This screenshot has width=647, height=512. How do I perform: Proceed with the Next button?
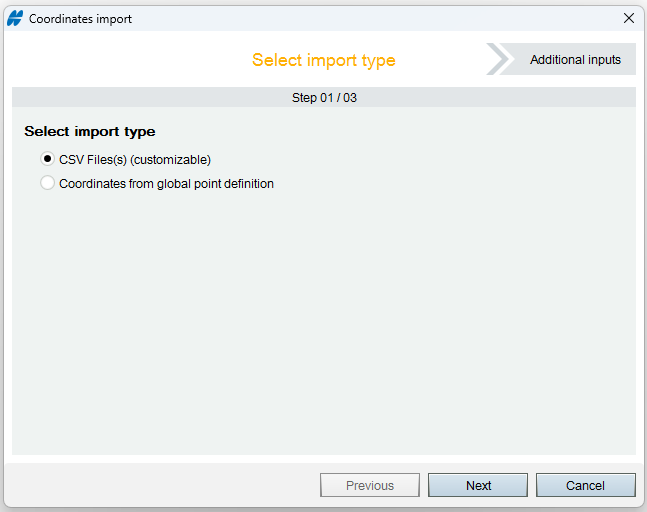(478, 485)
